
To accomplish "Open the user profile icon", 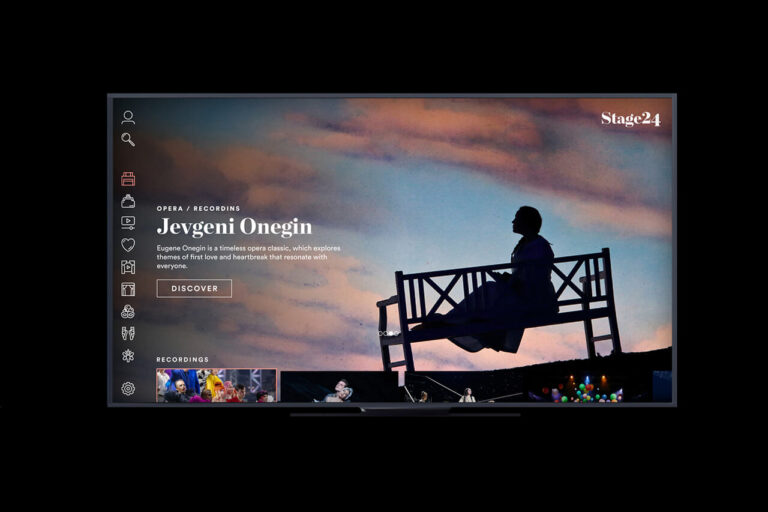I will point(128,117).
